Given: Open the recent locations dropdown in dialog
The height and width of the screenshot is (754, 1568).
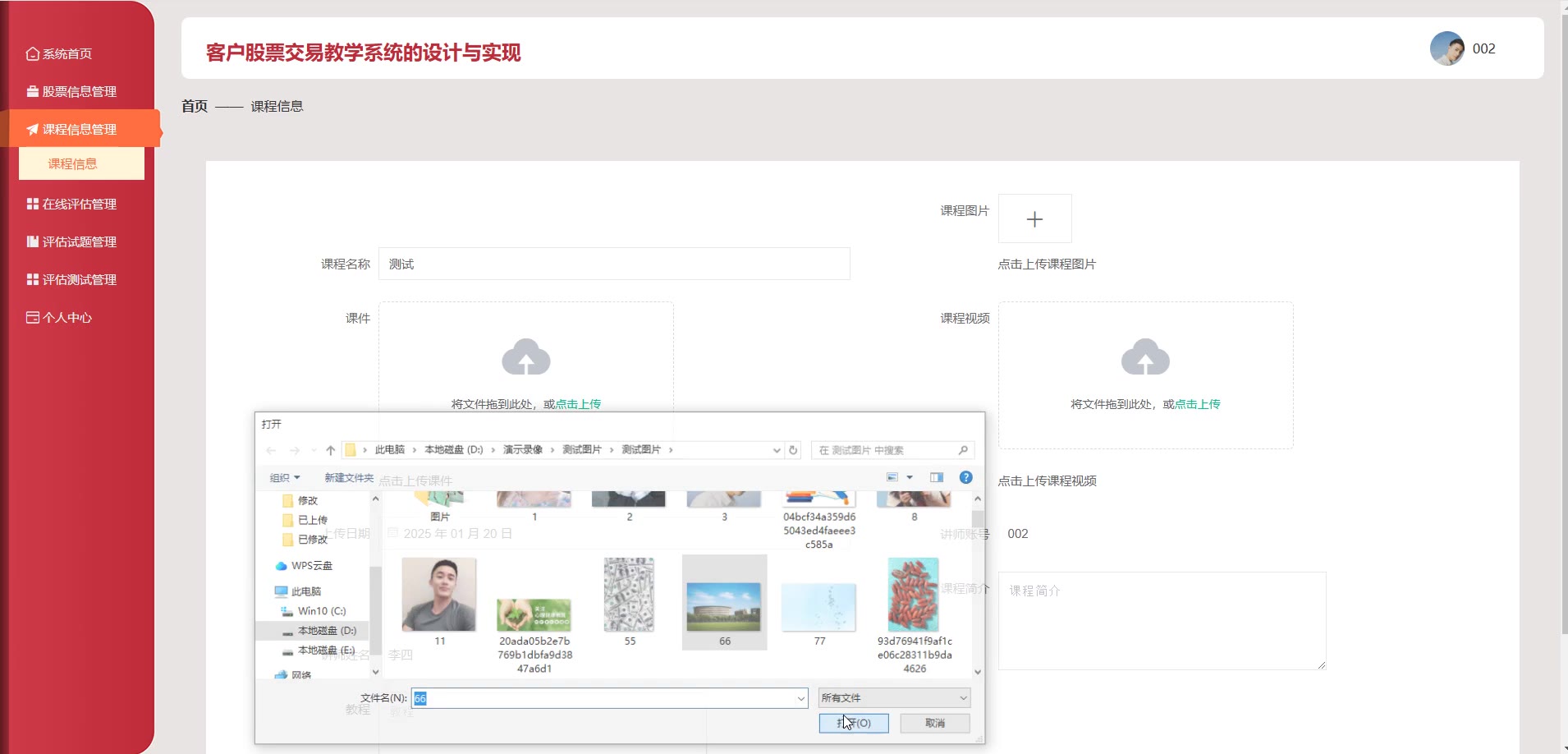Looking at the screenshot, I should coord(314,450).
